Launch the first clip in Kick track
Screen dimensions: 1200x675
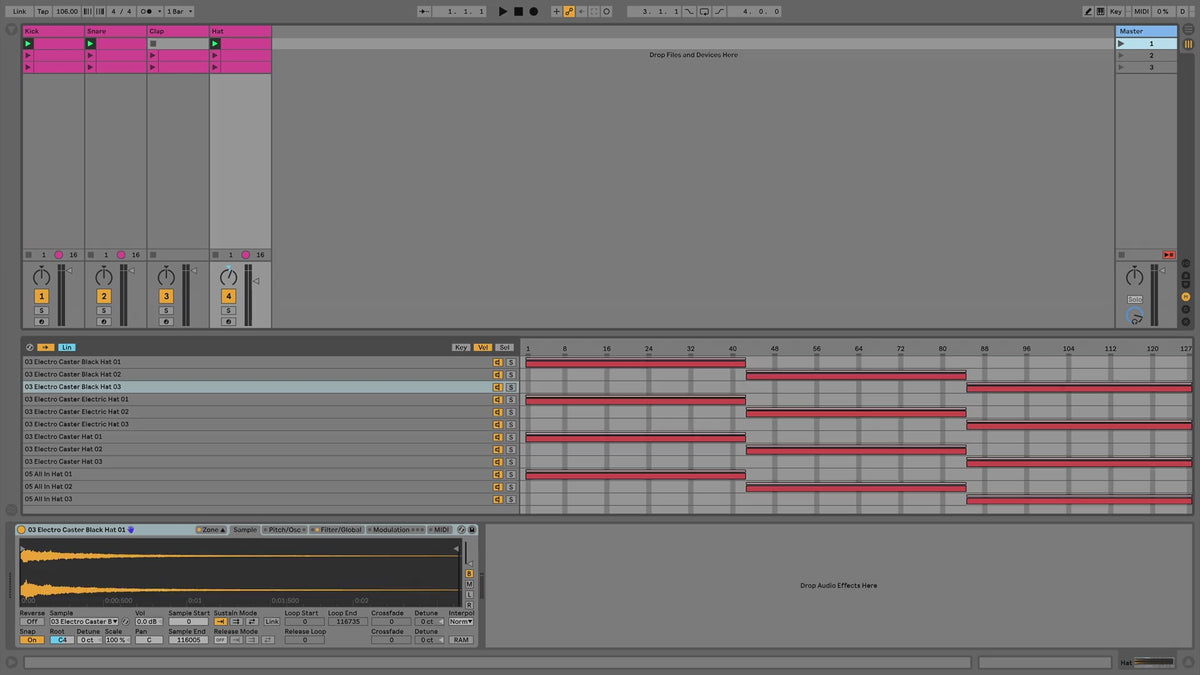pyautogui.click(x=29, y=44)
